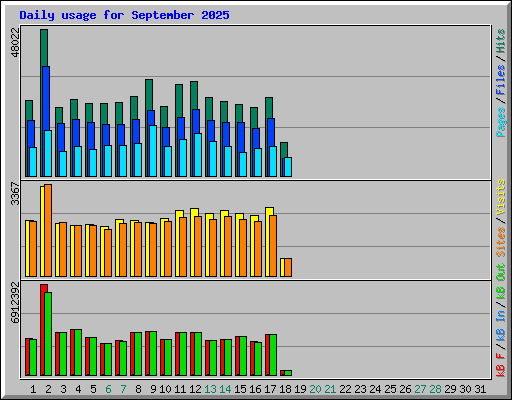
Task: Click the 'Daily usage for September 2025' title
Action: point(124,15)
